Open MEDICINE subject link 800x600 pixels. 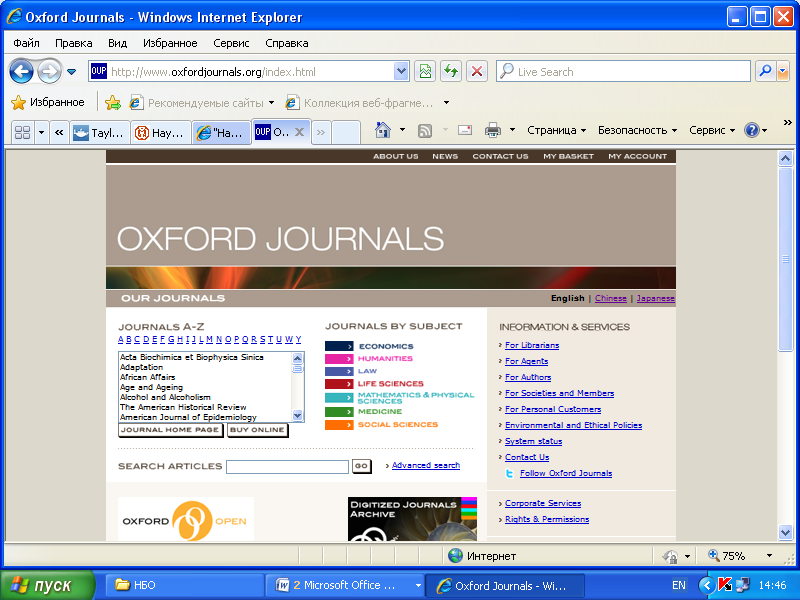380,411
